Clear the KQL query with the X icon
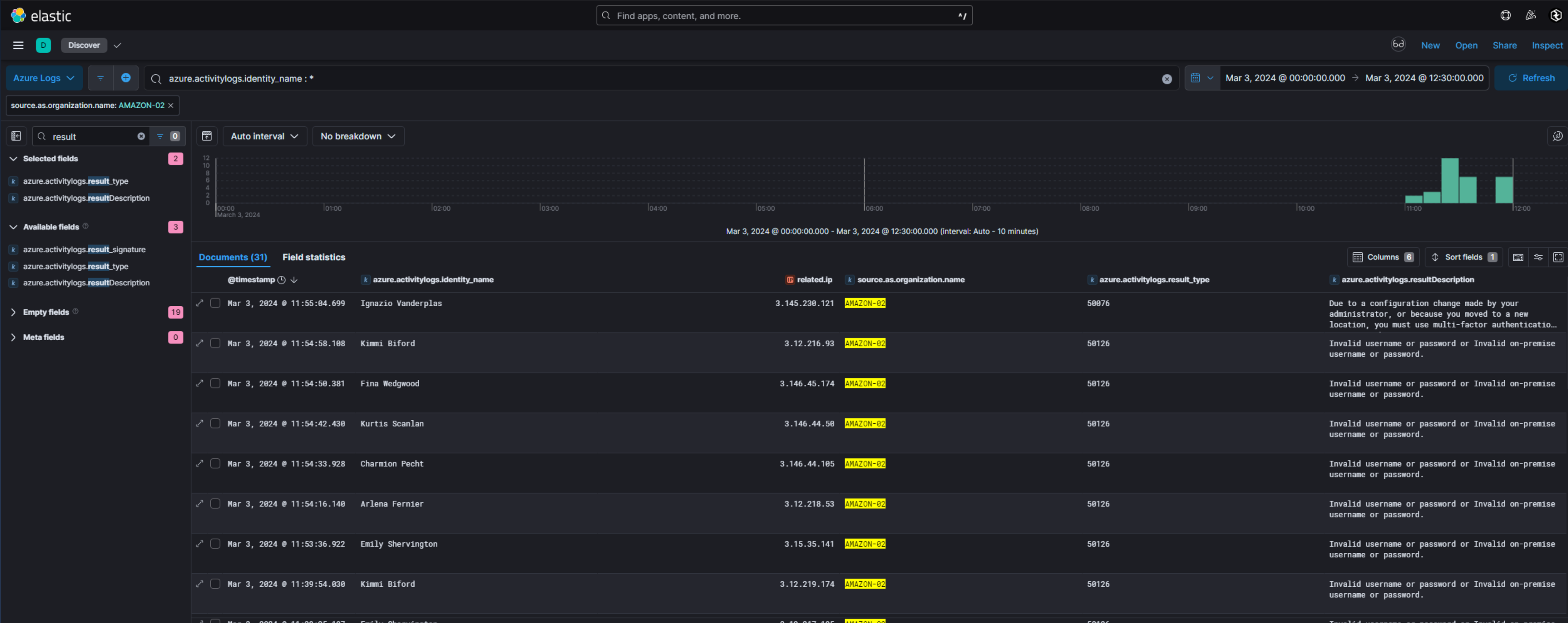 (x=1167, y=79)
